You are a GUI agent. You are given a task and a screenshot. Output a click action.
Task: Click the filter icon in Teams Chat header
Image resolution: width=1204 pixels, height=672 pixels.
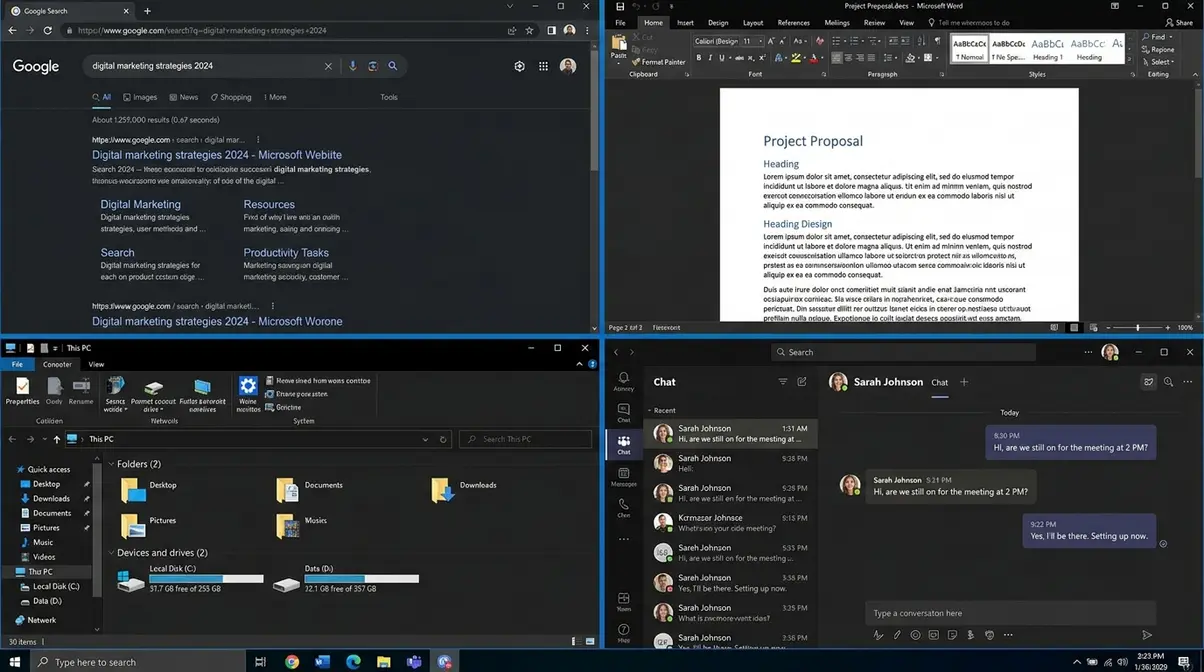[783, 382]
